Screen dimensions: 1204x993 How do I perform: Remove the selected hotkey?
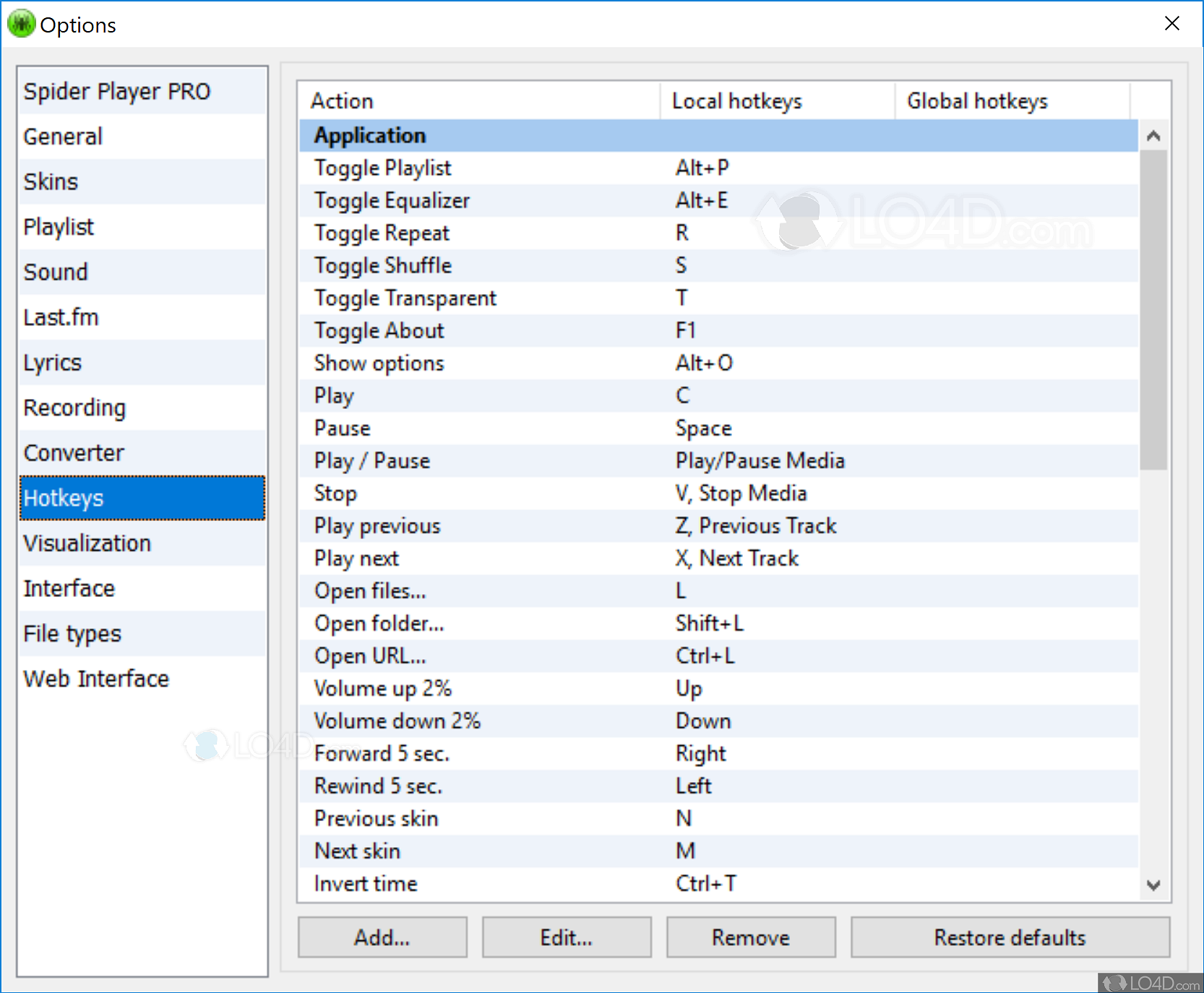(x=750, y=937)
